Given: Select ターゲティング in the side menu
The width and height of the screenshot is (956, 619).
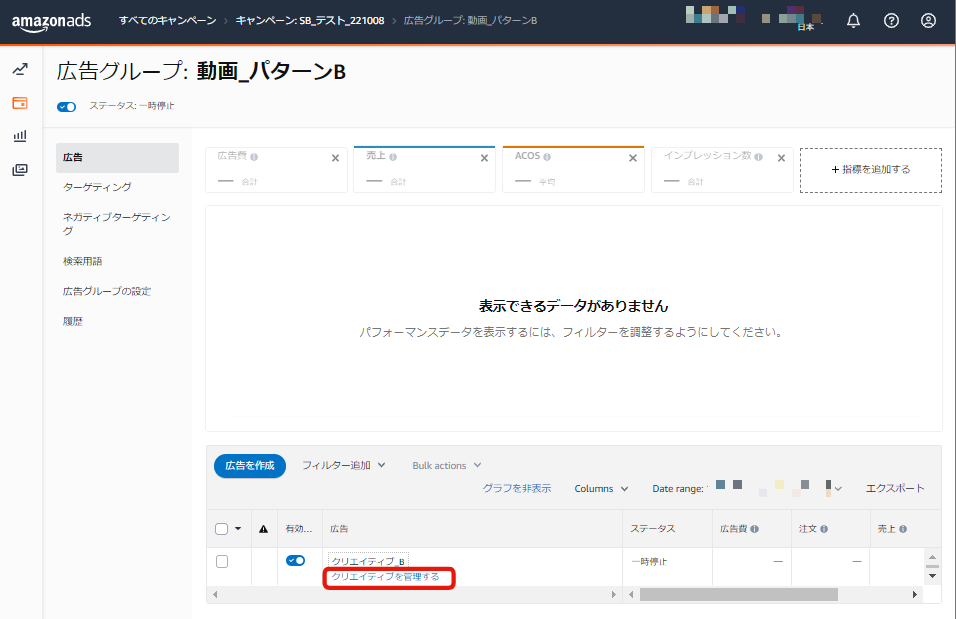Looking at the screenshot, I should click(97, 187).
